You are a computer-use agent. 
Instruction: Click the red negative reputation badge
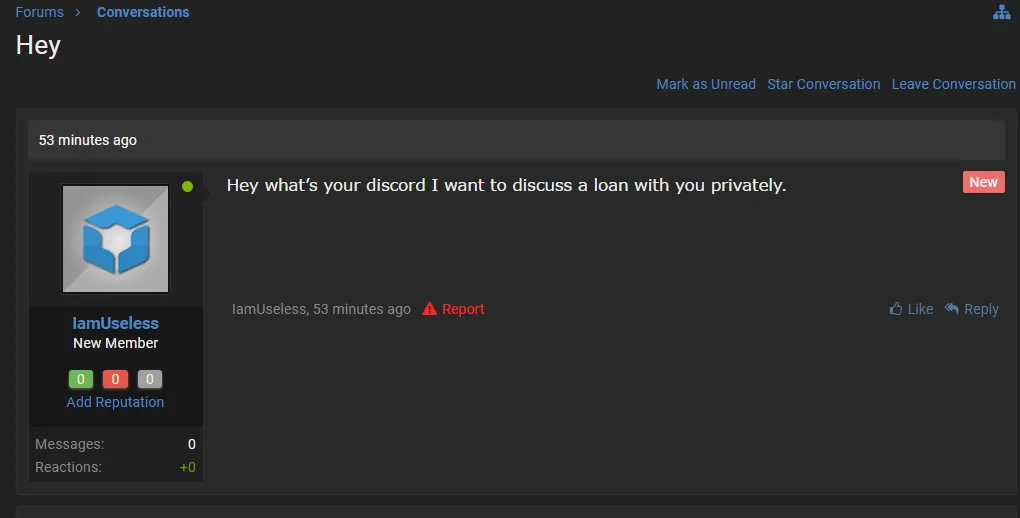click(x=115, y=379)
